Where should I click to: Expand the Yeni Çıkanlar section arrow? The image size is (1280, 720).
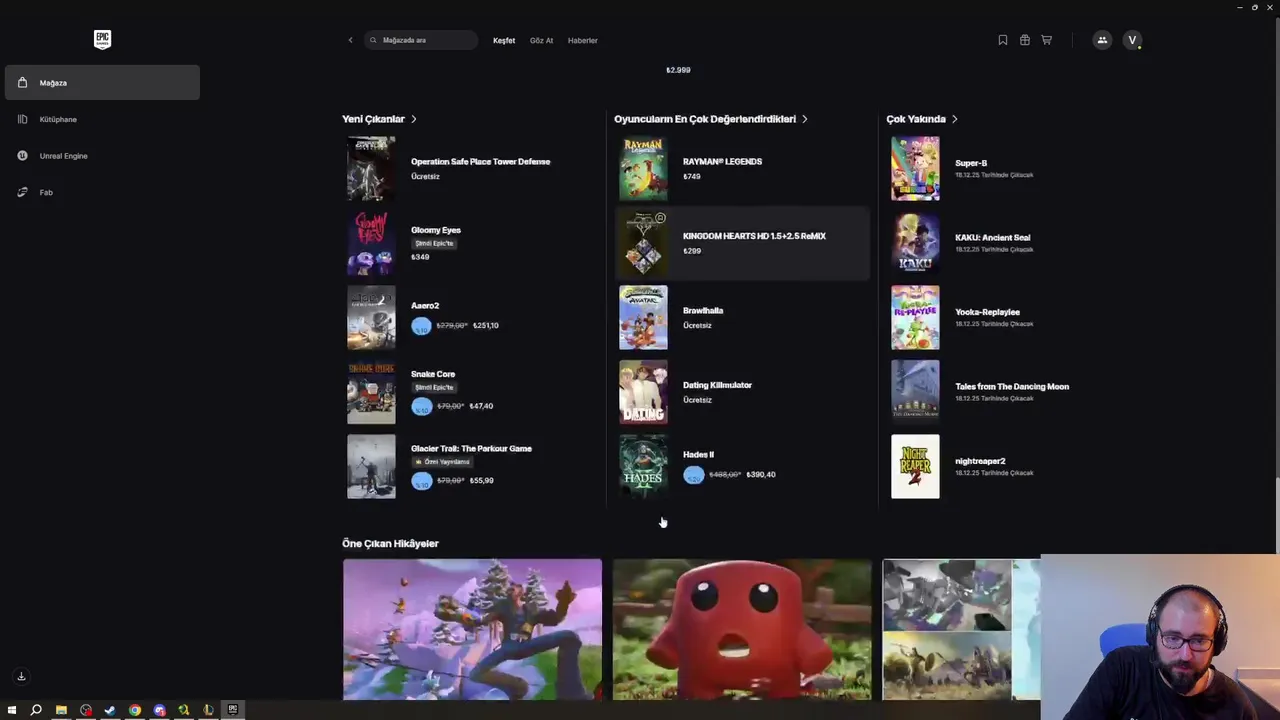[x=414, y=119]
